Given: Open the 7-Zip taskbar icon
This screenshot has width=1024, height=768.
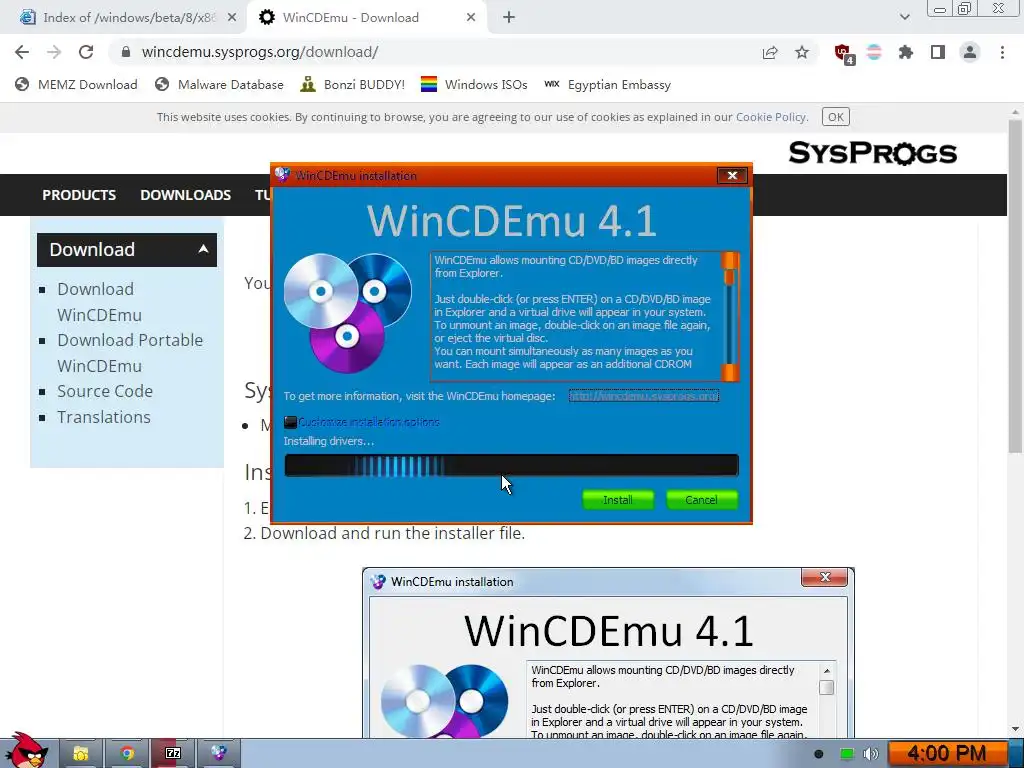Looking at the screenshot, I should (173, 754).
